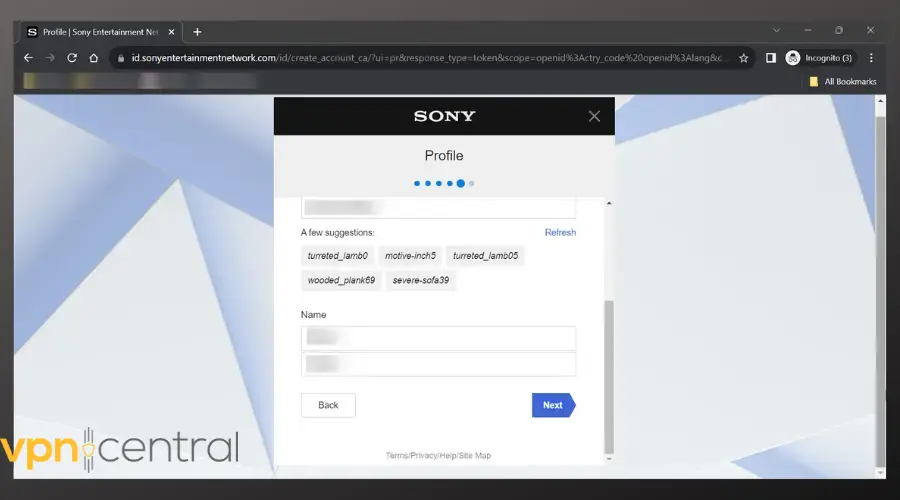Viewport: 900px width, 500px height.
Task: Open the side panel icon
Action: [771, 58]
